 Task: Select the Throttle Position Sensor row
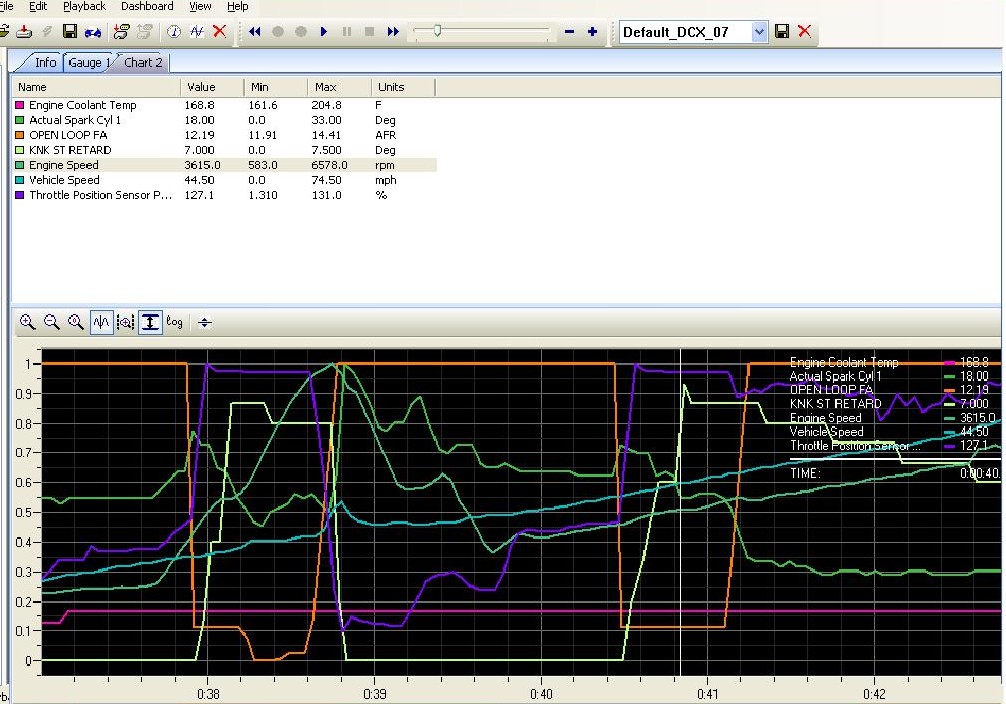coord(225,194)
